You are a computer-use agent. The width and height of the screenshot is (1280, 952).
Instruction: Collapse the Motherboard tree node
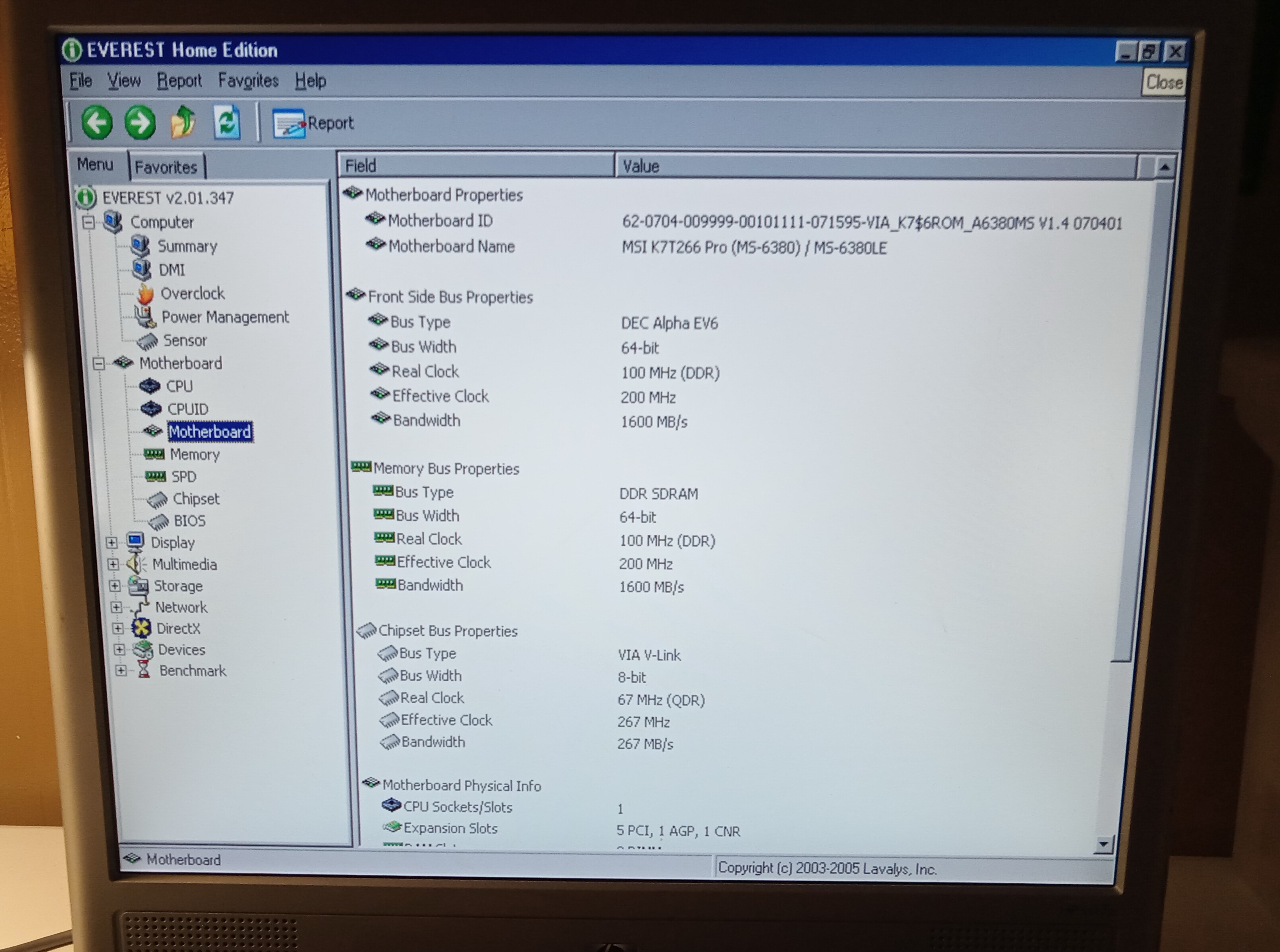click(x=99, y=364)
